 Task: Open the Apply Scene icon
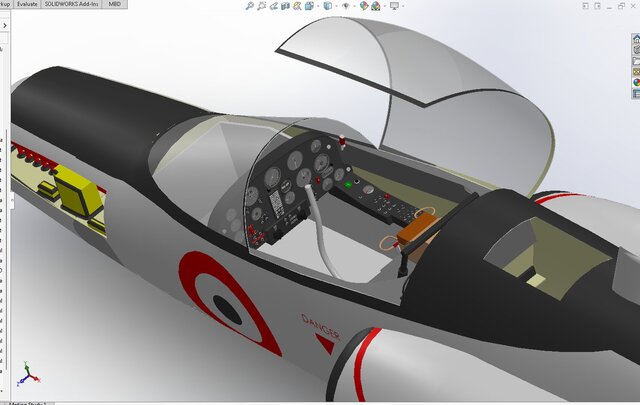tap(374, 6)
